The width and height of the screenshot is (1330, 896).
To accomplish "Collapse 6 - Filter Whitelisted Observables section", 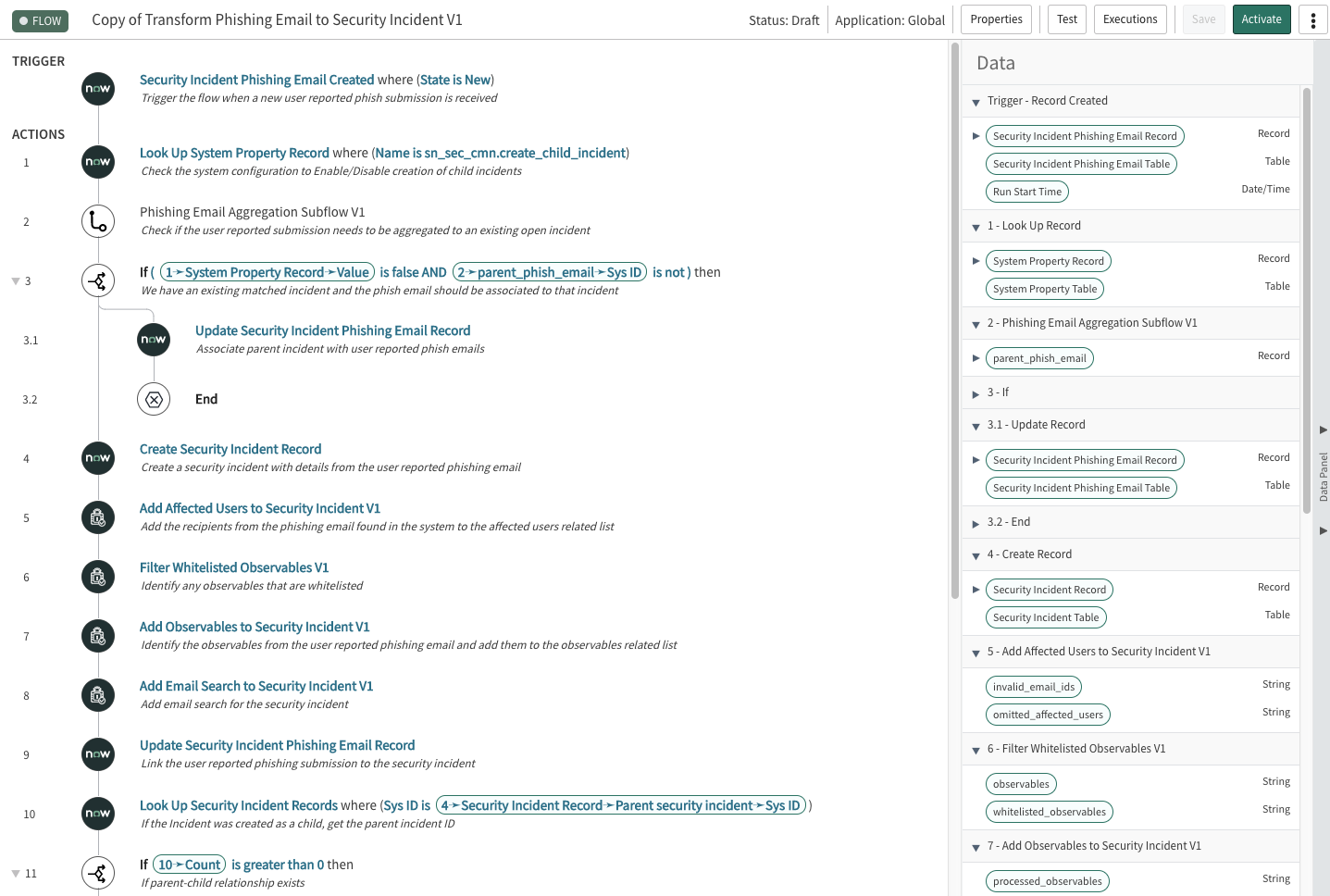I will click(976, 750).
